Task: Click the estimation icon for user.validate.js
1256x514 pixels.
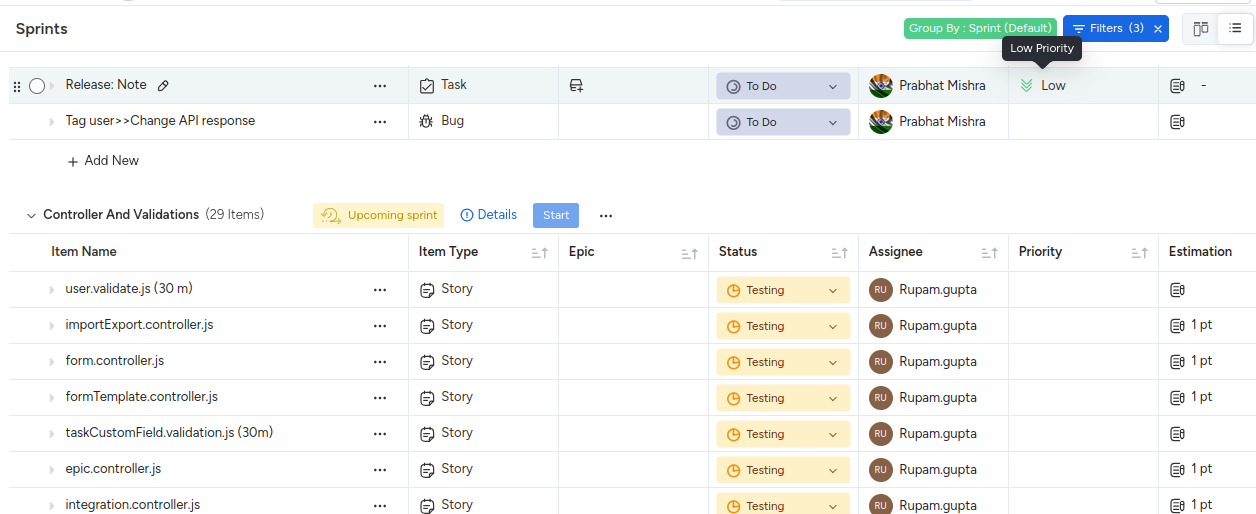Action: coord(1177,290)
